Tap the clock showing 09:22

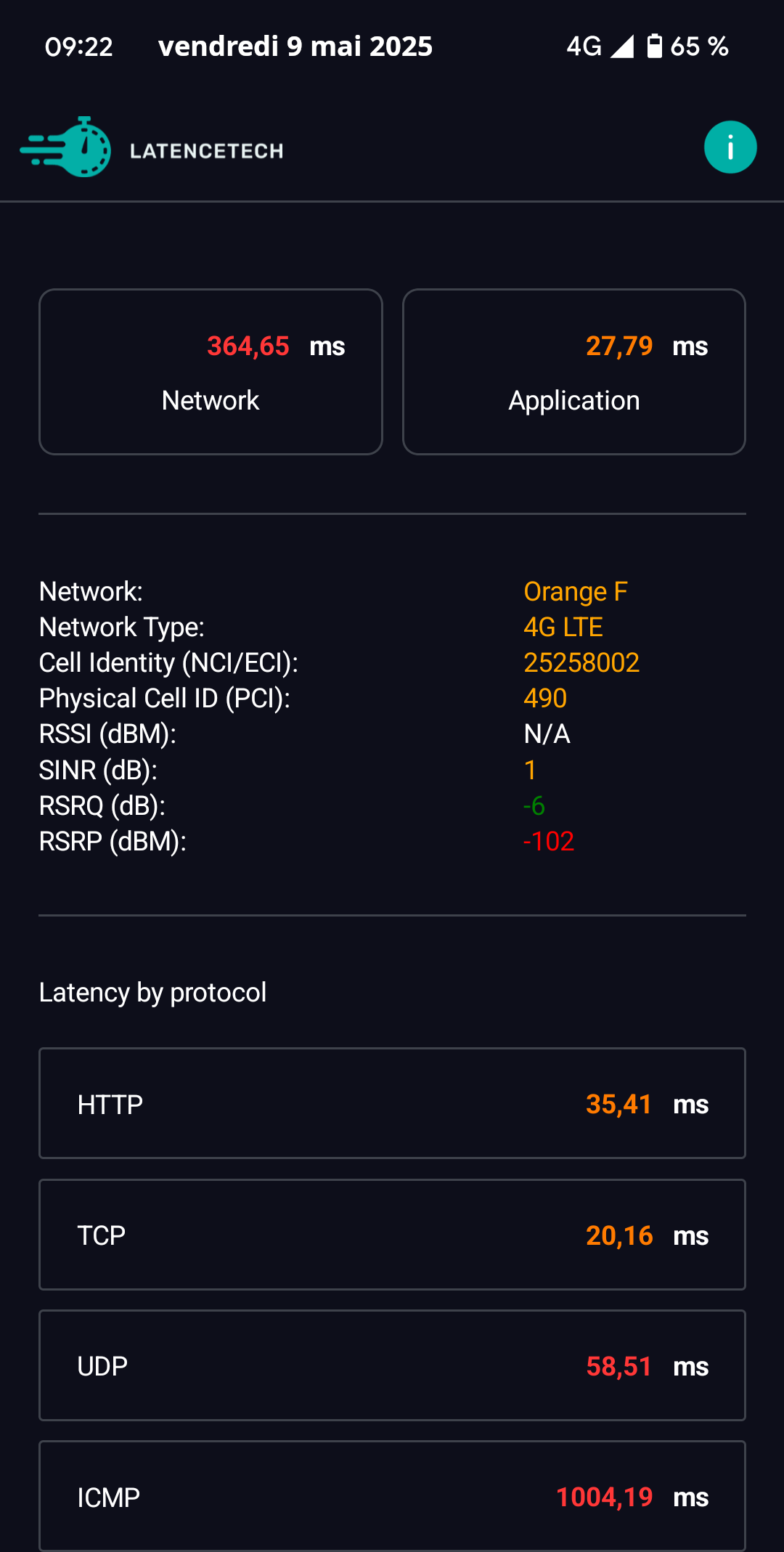pos(78,47)
